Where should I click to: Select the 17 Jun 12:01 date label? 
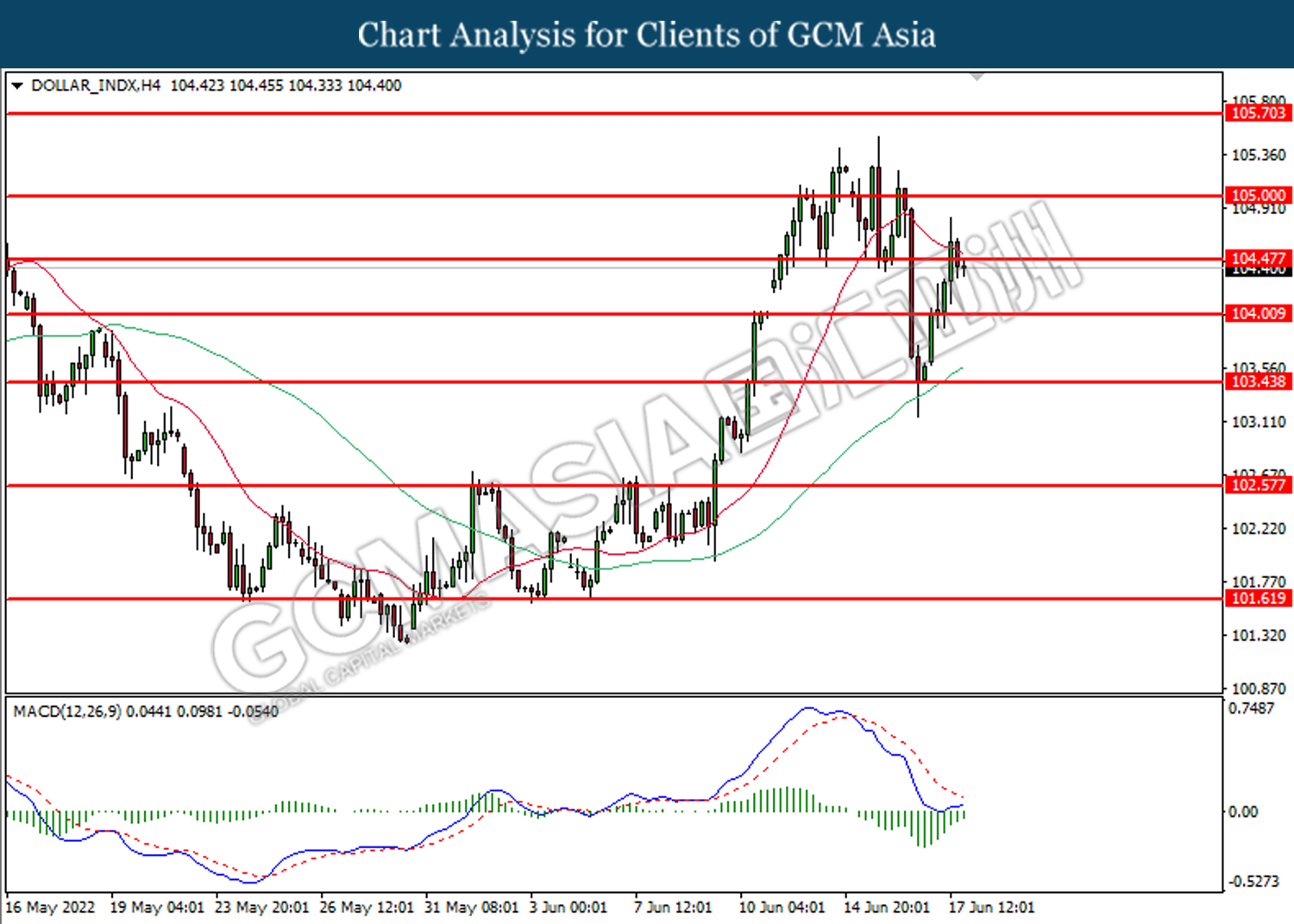click(x=991, y=908)
